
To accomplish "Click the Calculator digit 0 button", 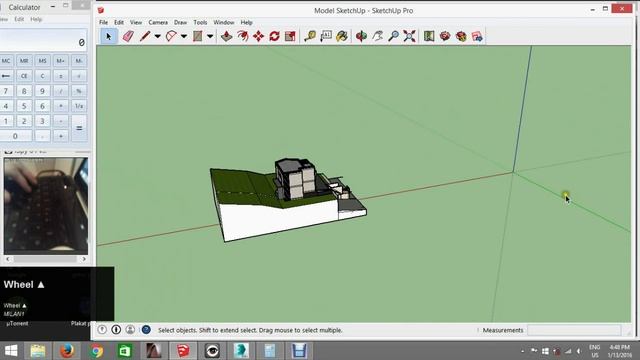I will 15,136.
